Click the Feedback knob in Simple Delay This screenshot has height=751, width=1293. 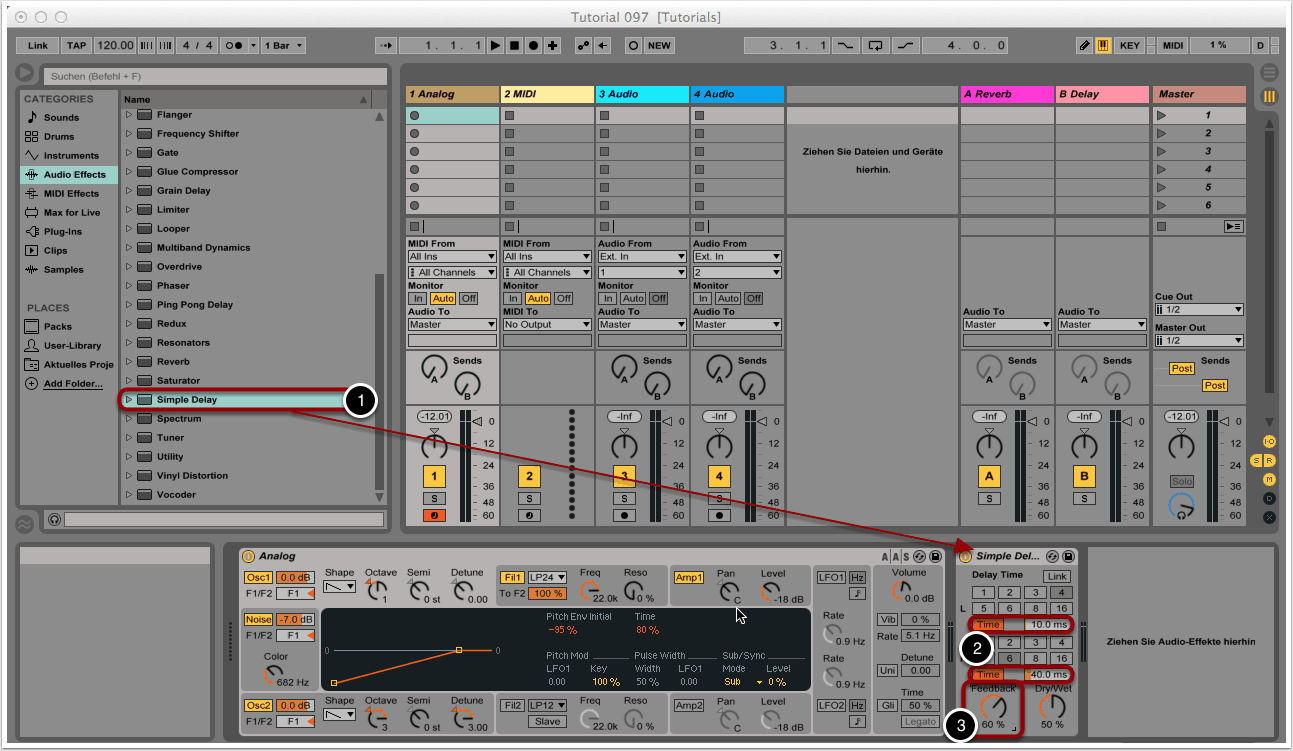pos(993,707)
